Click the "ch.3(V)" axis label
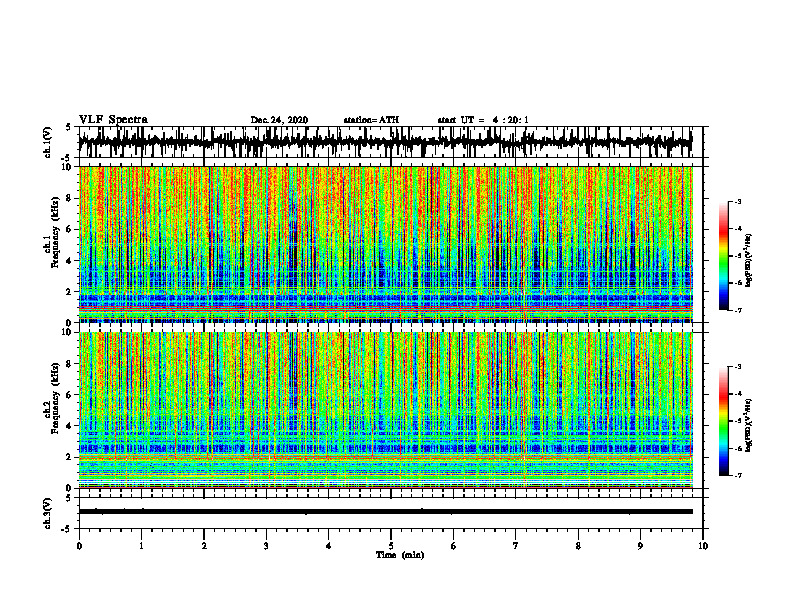 [x=48, y=514]
